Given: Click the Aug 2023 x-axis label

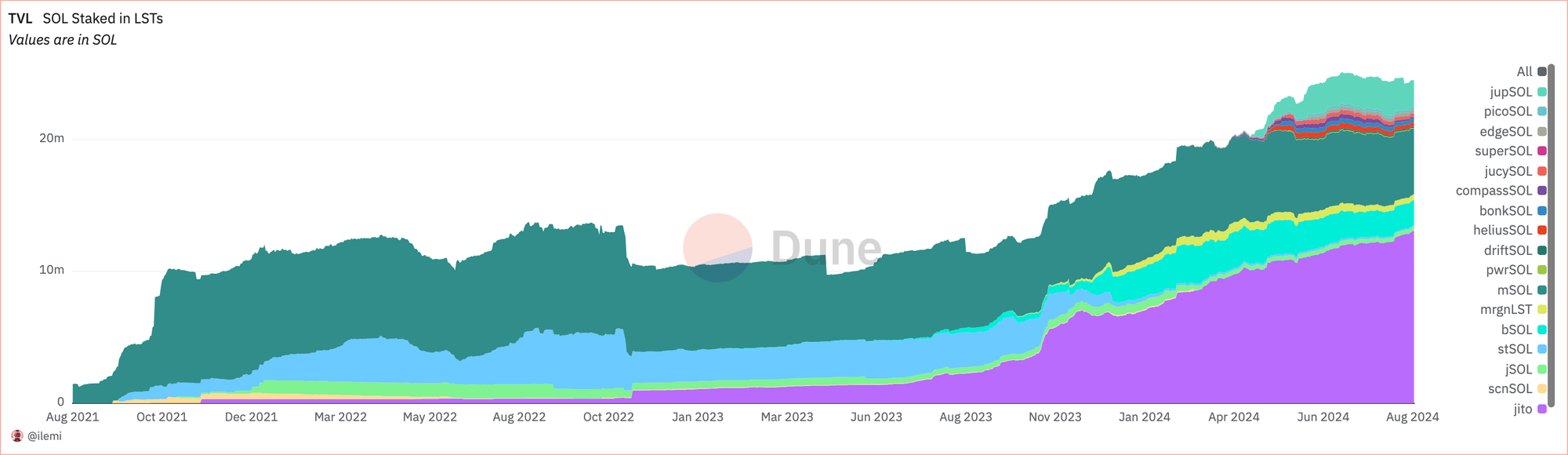Looking at the screenshot, I should pyautogui.click(x=966, y=417).
